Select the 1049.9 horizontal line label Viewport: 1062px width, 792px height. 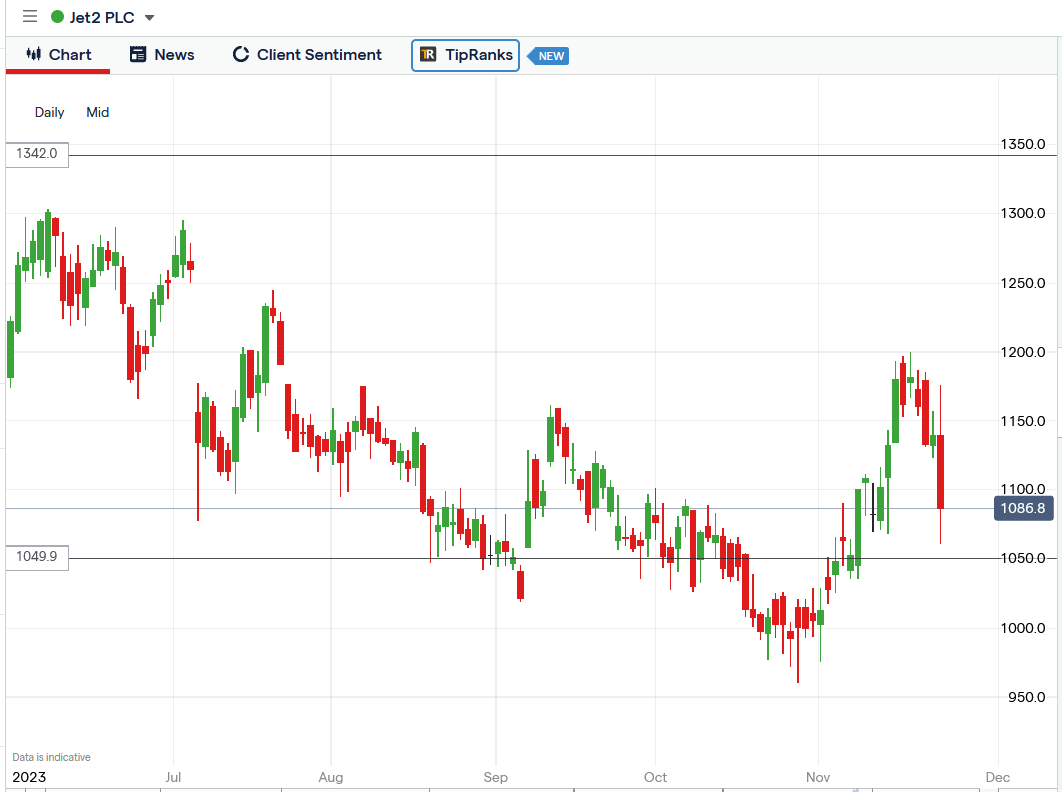click(x=37, y=557)
